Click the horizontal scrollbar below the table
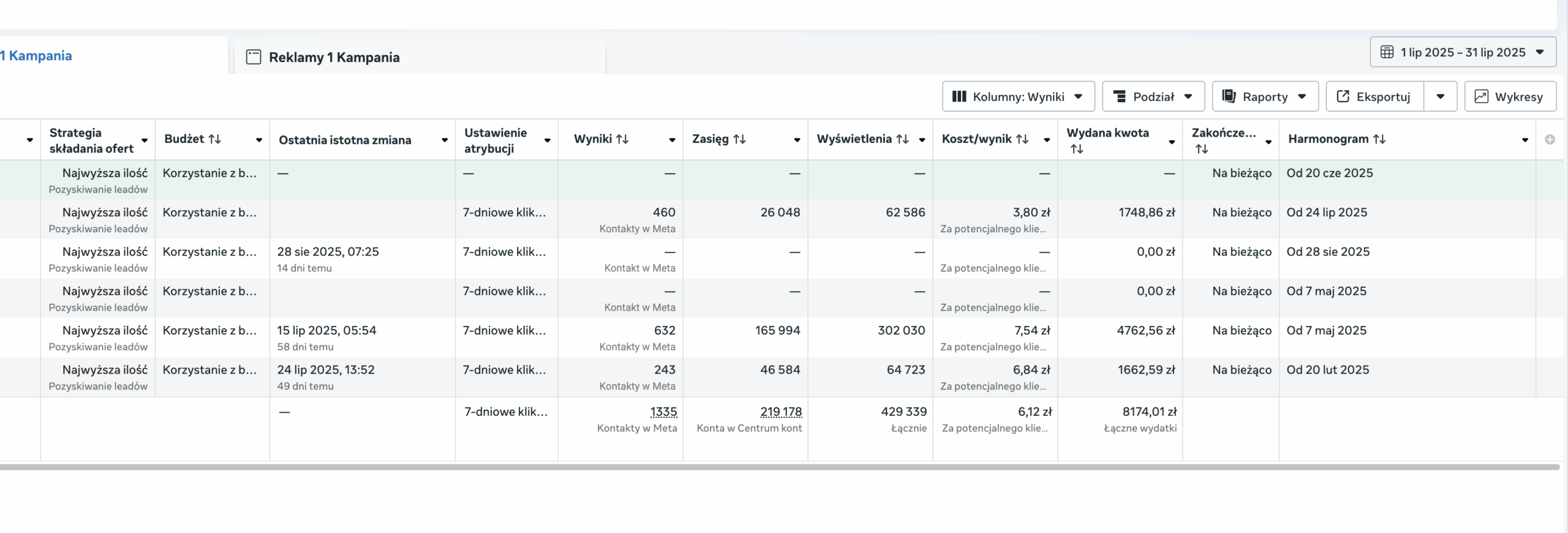 point(778,467)
